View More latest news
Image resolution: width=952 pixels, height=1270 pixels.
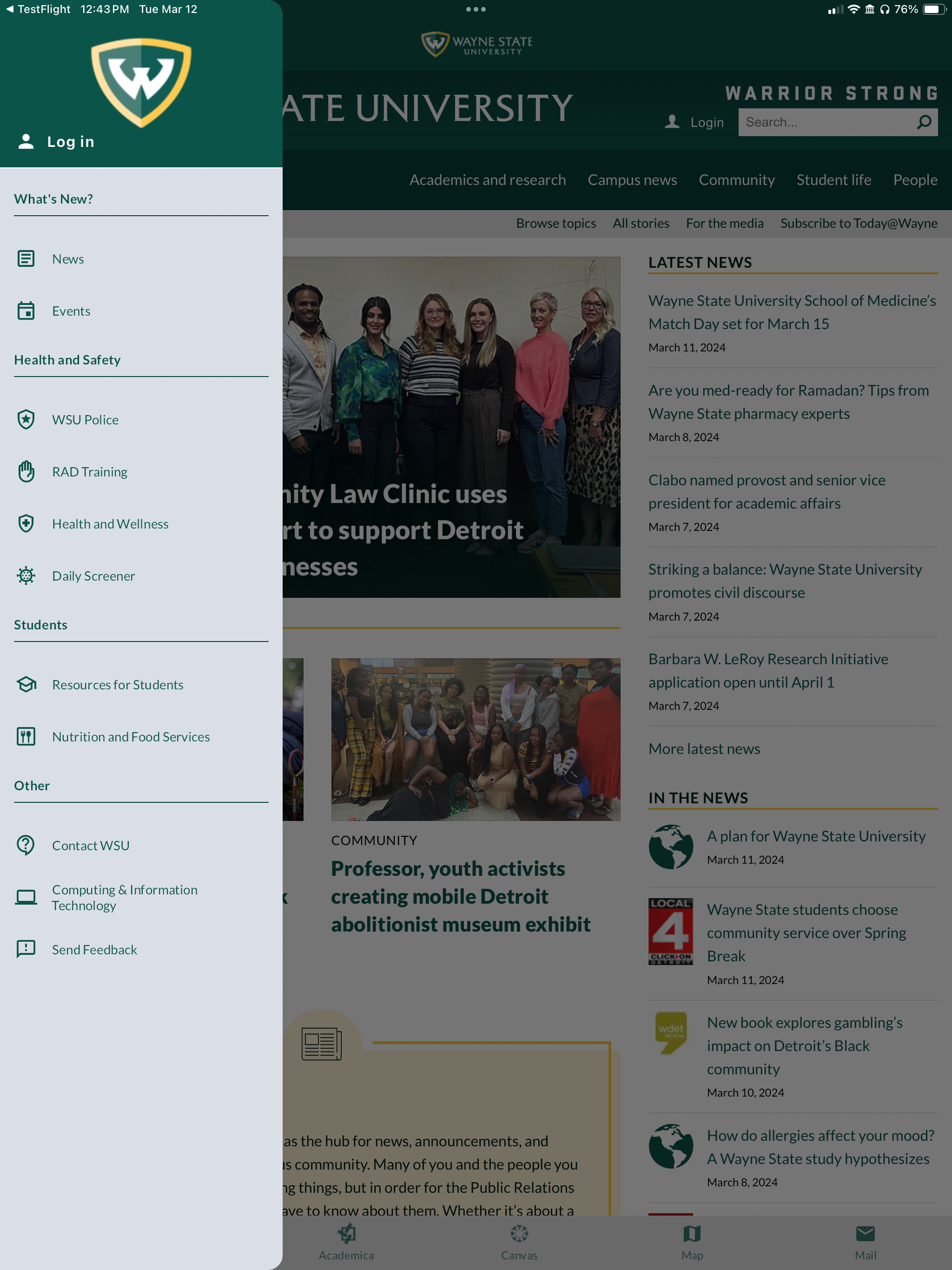tap(704, 749)
